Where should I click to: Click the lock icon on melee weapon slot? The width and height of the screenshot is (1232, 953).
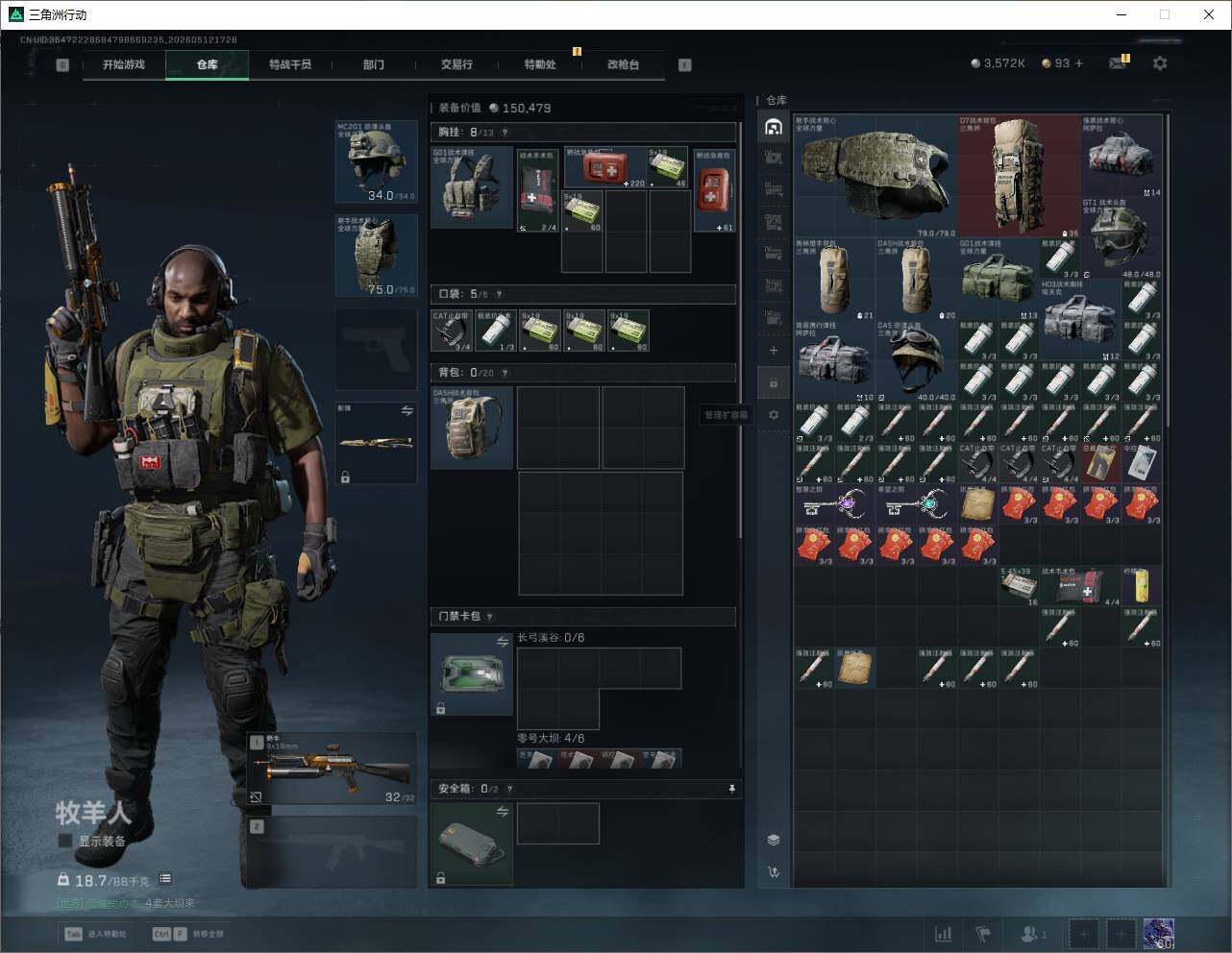(345, 476)
